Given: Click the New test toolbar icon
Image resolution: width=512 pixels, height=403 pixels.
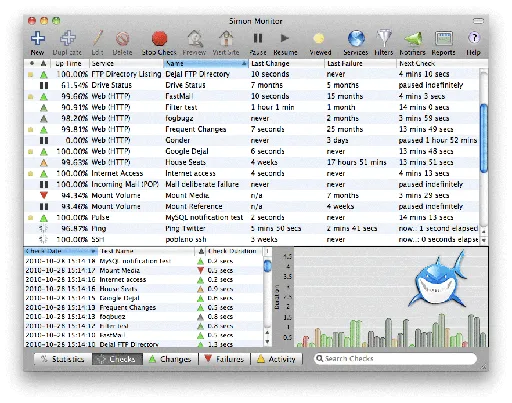Looking at the screenshot, I should [x=38, y=38].
